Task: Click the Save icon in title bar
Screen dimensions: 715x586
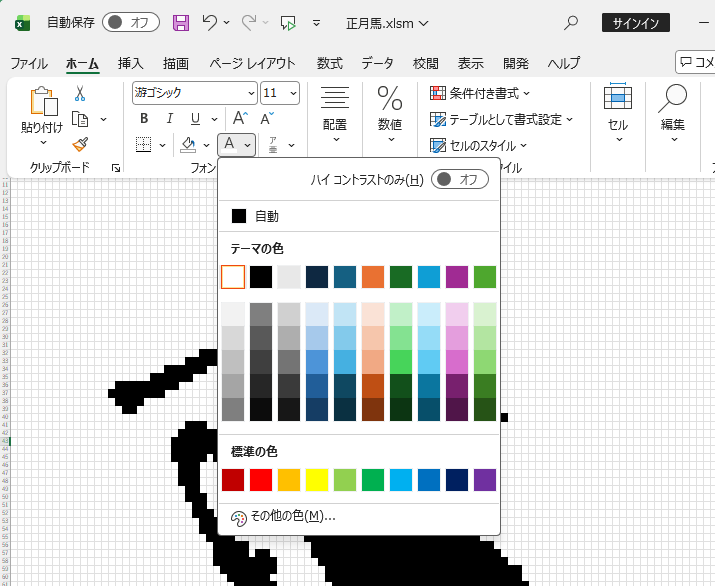Action: click(x=181, y=22)
